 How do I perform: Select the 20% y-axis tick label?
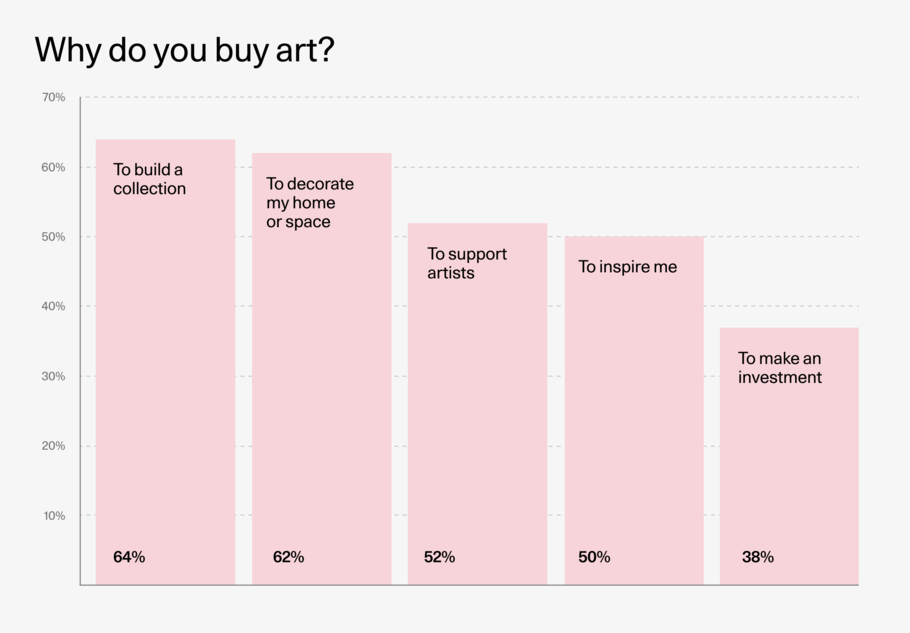click(53, 446)
